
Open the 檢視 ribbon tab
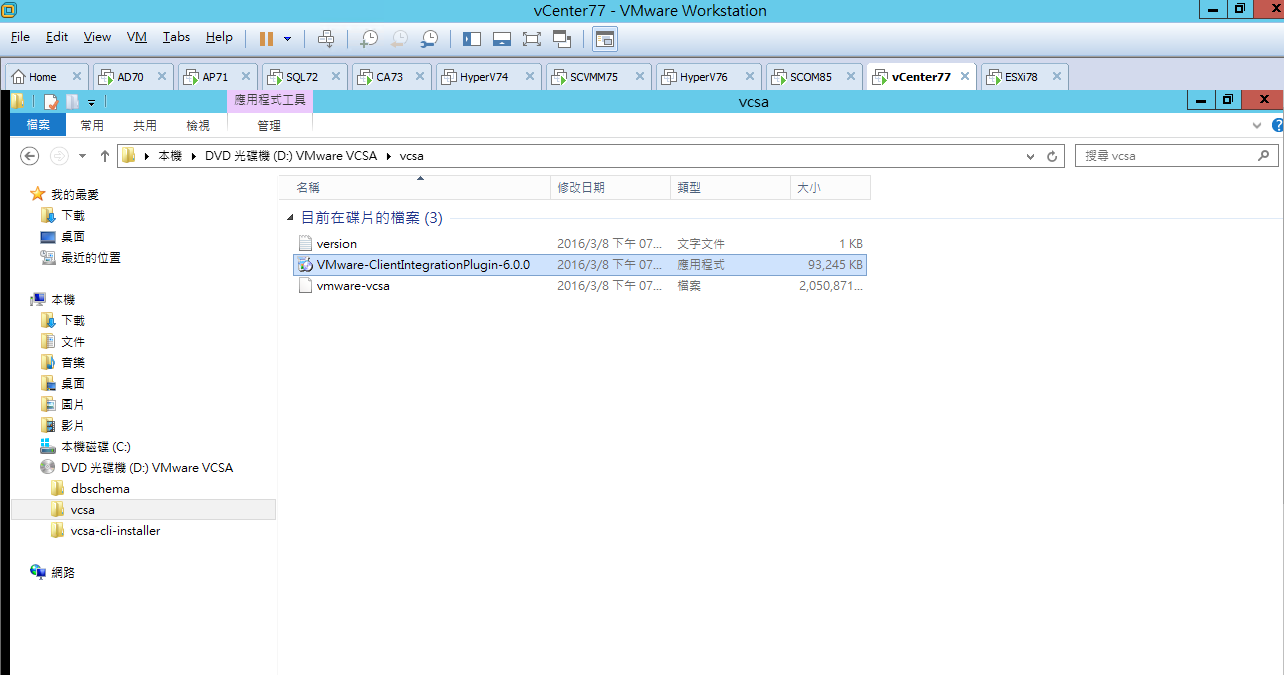tap(198, 125)
